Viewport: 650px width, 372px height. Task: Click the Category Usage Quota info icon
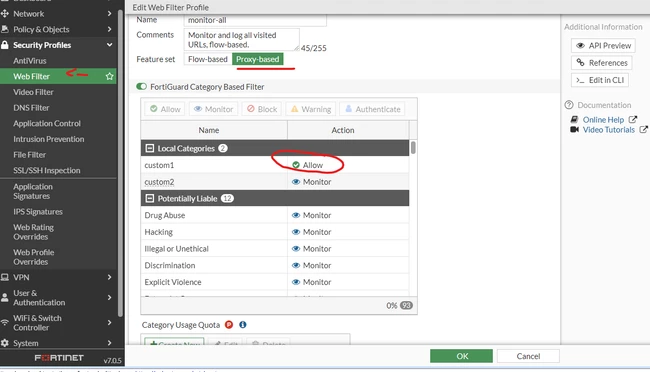pyautogui.click(x=243, y=325)
